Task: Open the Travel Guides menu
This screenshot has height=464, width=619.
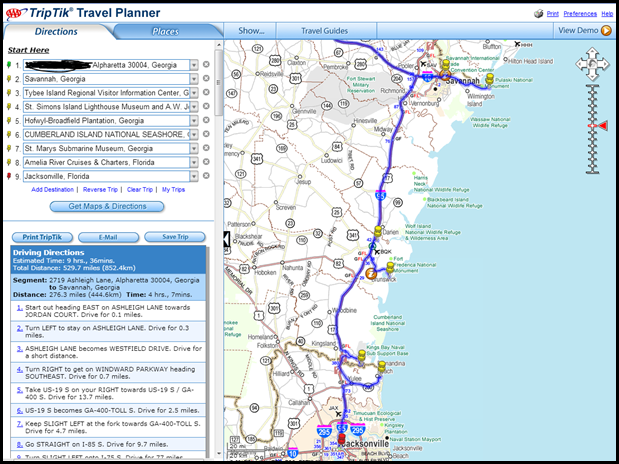Action: [x=325, y=31]
